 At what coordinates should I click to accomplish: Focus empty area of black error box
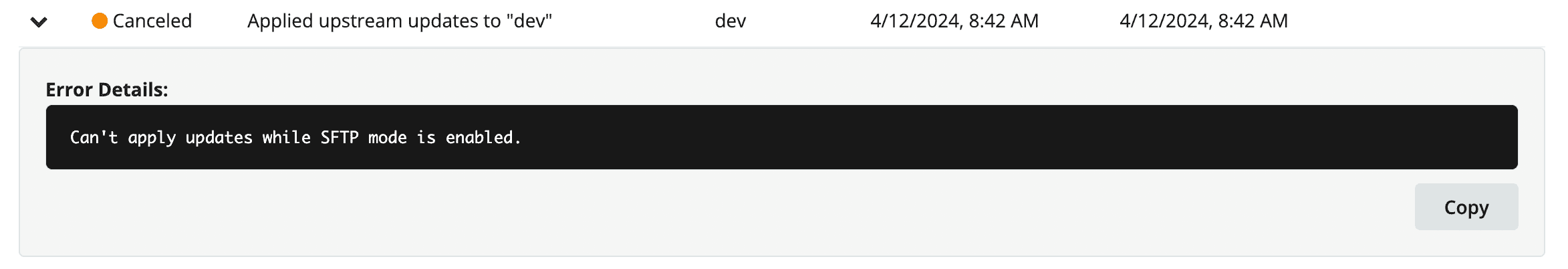(x=1003, y=137)
